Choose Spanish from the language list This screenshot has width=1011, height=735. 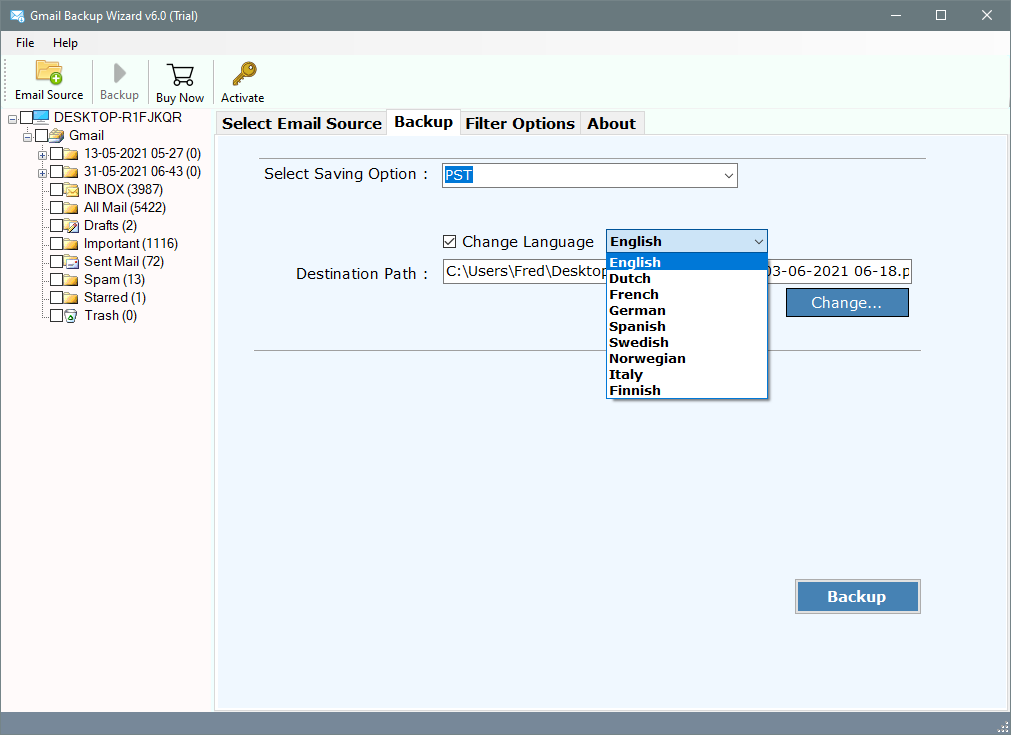[x=687, y=327]
